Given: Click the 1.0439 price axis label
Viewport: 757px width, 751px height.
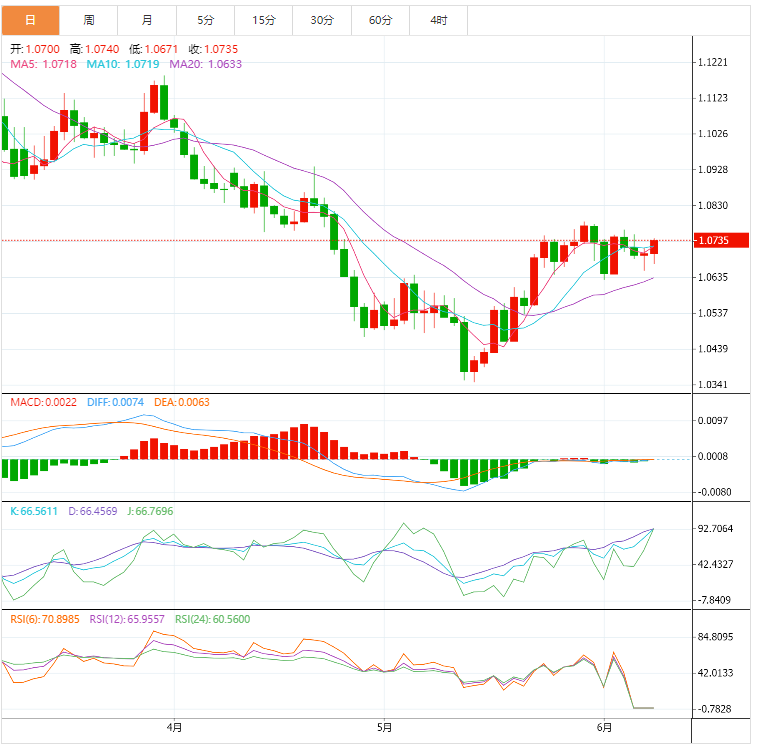Looking at the screenshot, I should point(713,349).
